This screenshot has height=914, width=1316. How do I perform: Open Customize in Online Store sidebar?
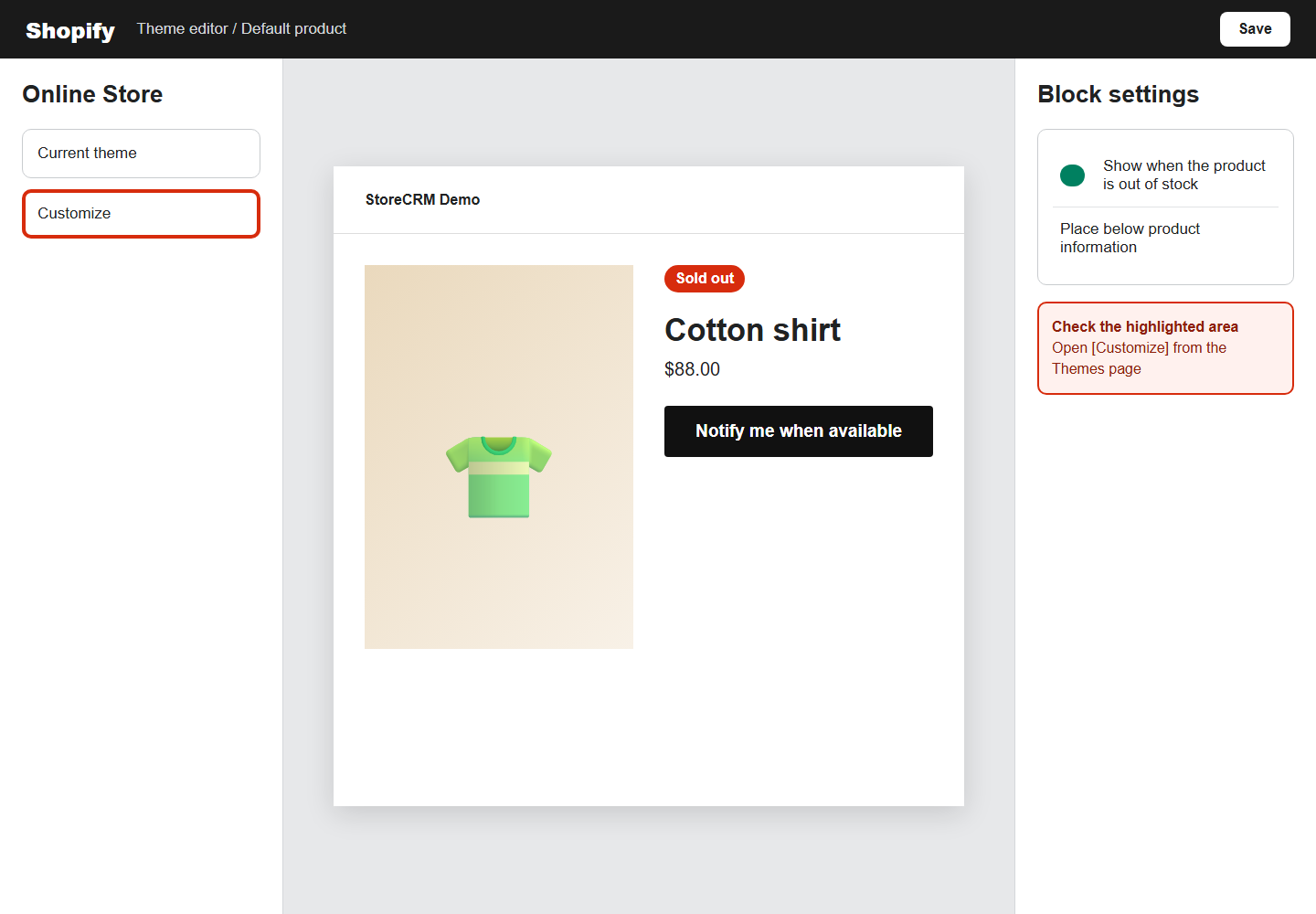(141, 214)
